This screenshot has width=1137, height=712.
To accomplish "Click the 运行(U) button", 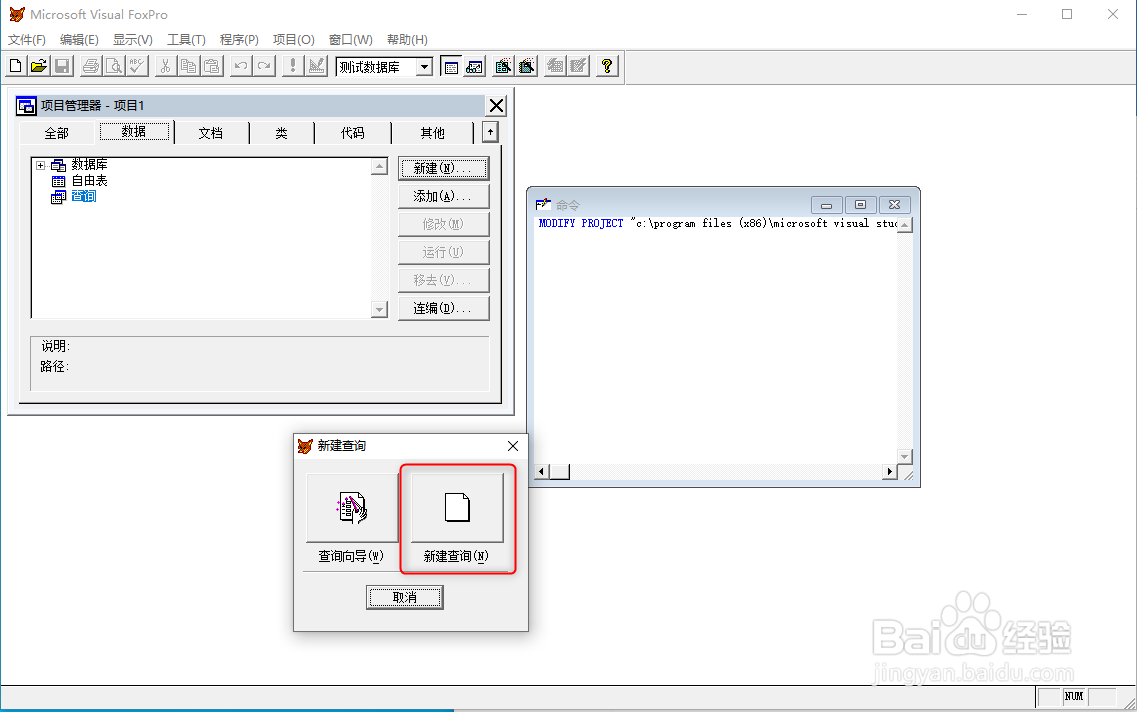I will click(443, 252).
